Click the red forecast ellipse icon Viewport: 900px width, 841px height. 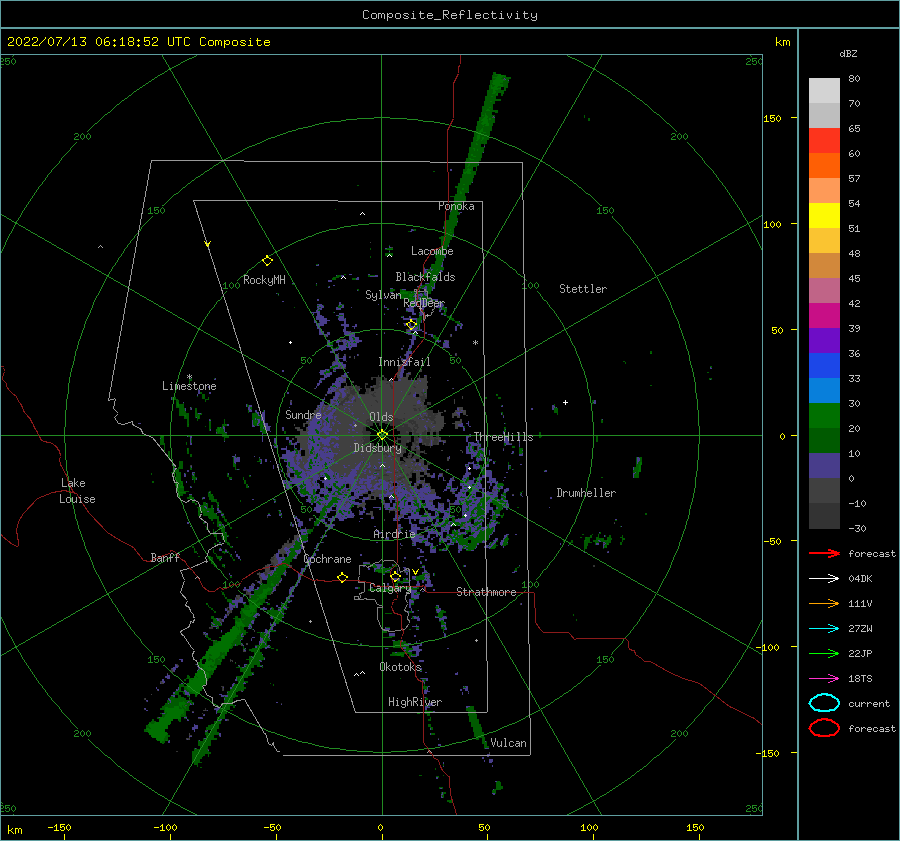[824, 728]
